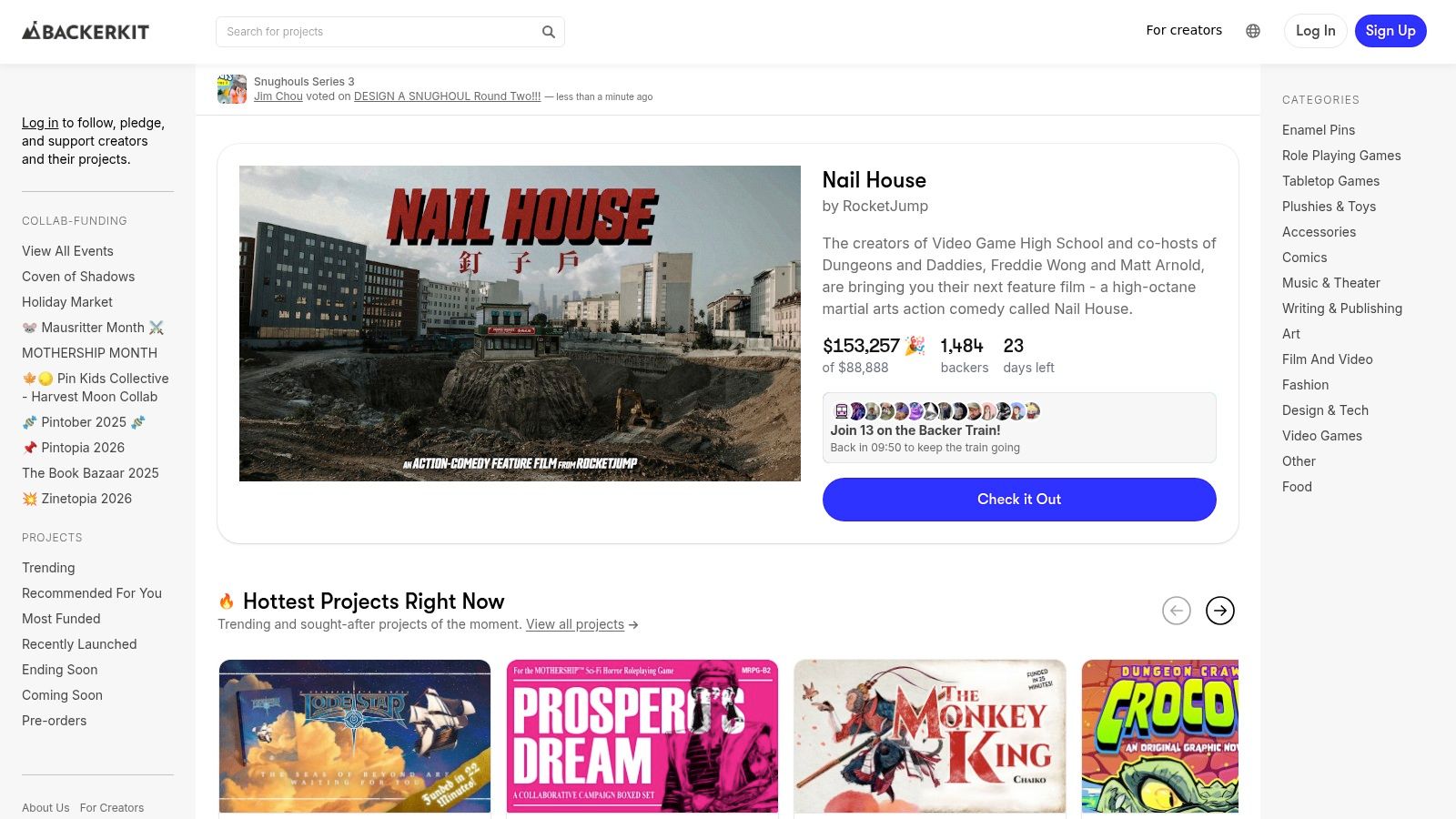Open the Nail House banner image

point(520,323)
